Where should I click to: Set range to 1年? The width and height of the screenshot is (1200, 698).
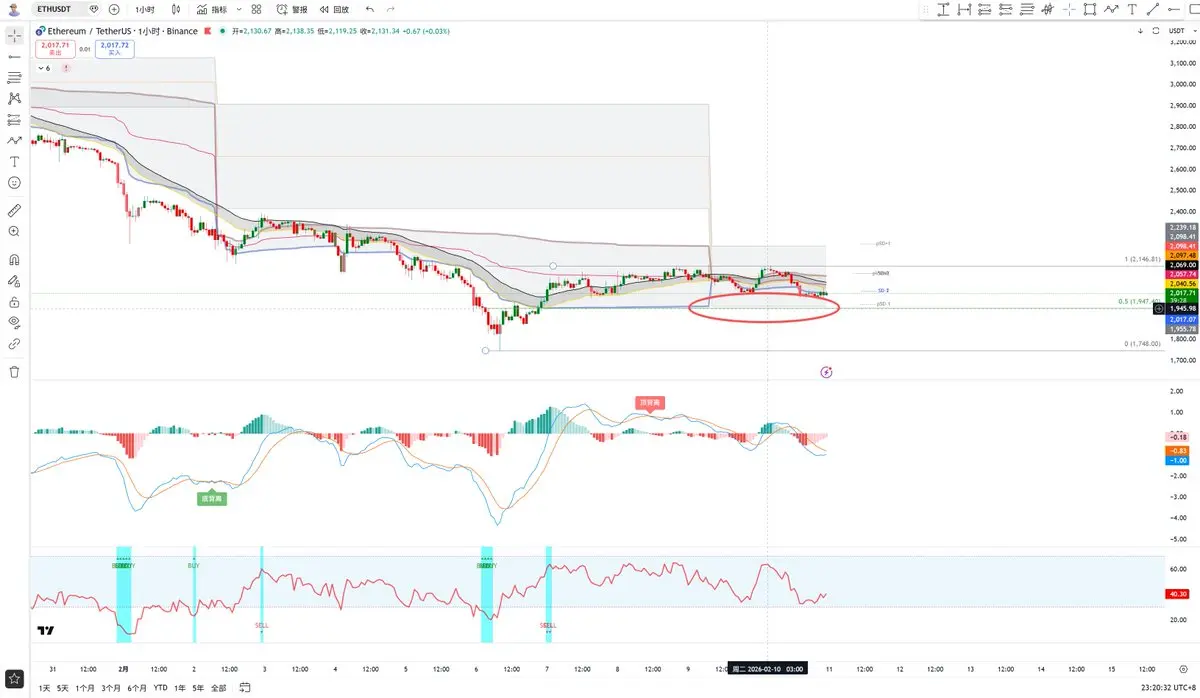tap(179, 688)
